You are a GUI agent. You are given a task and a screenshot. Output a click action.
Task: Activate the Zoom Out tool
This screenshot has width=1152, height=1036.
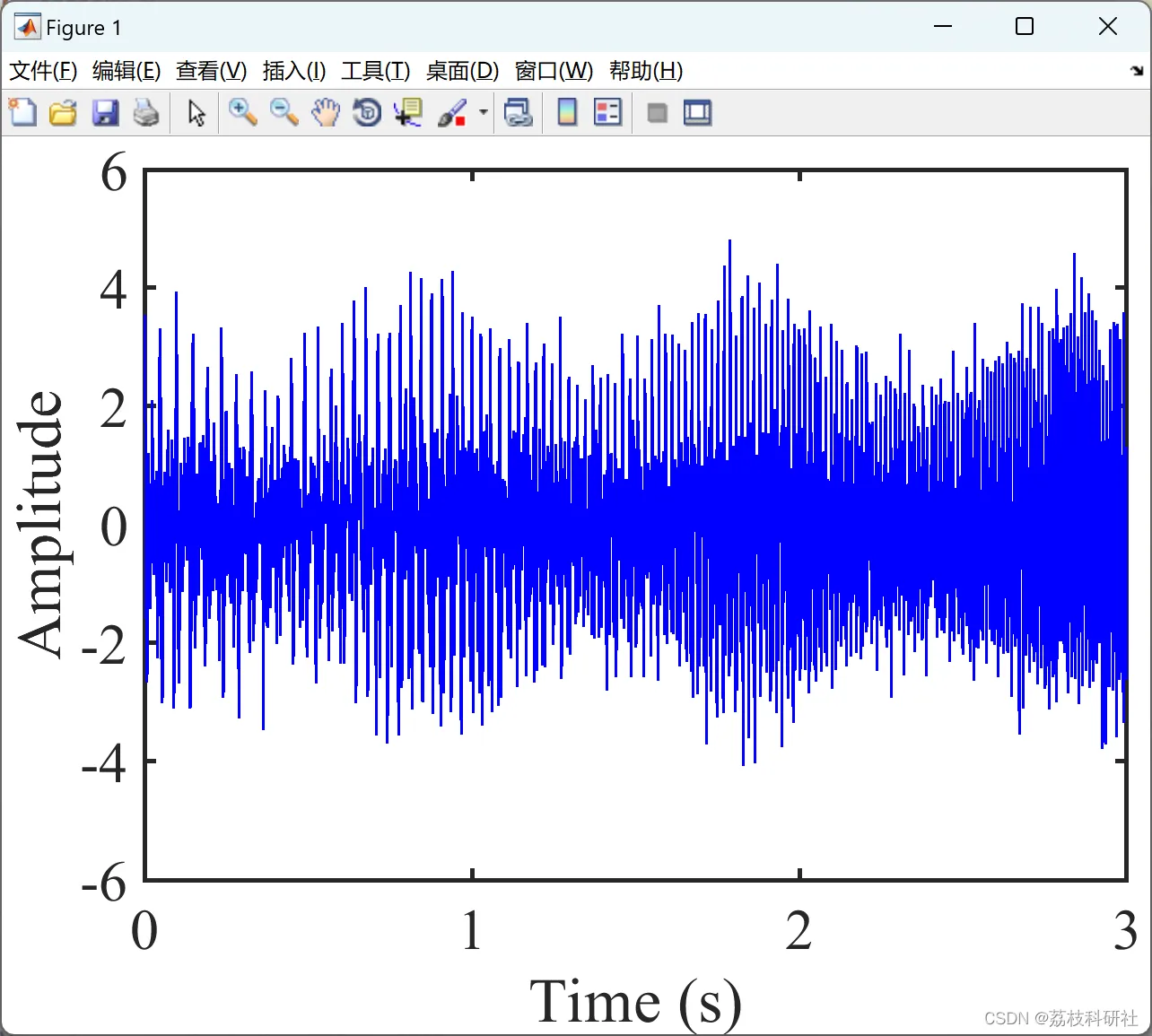[x=284, y=112]
